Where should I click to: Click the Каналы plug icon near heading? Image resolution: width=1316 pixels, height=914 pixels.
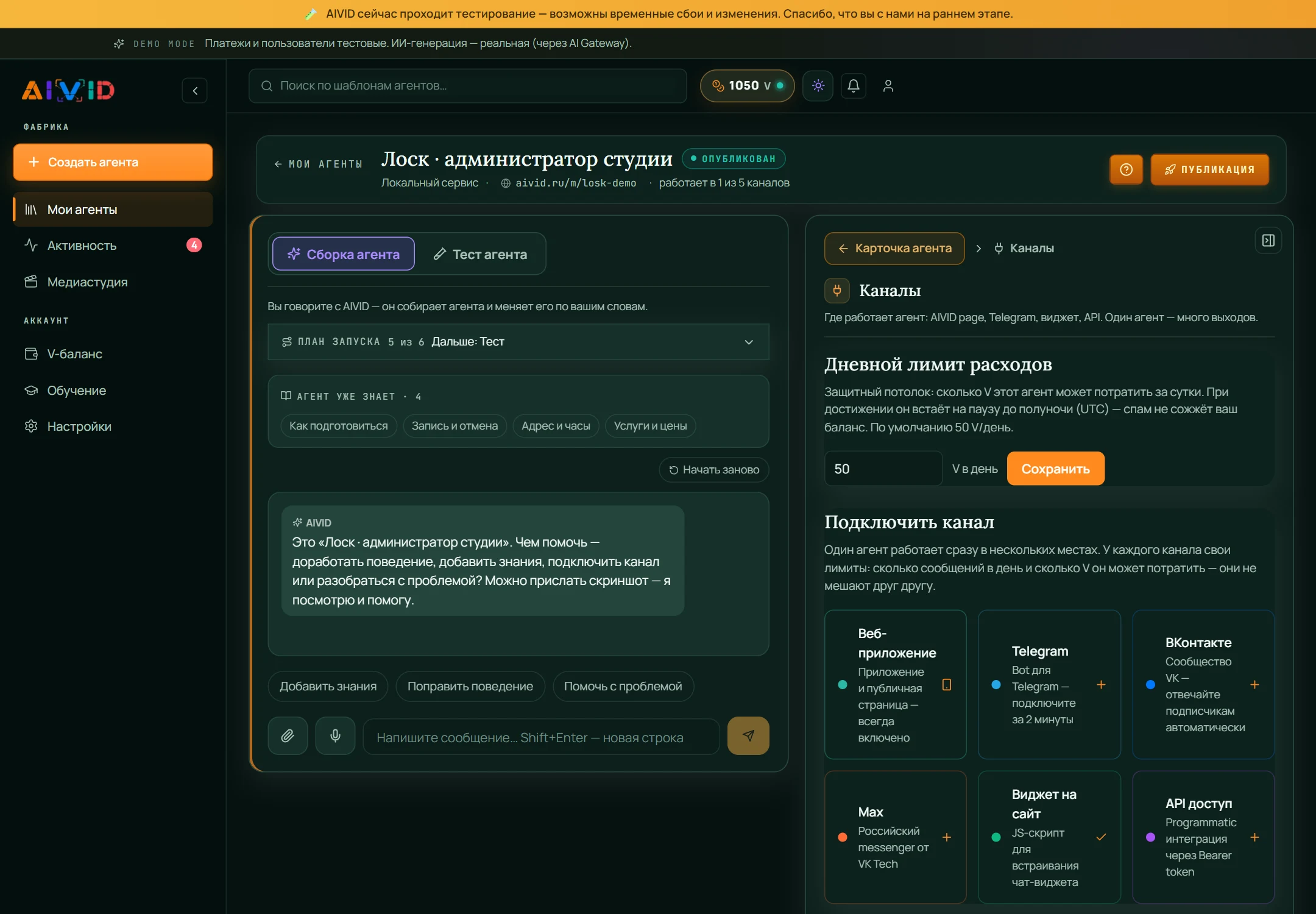coord(837,291)
